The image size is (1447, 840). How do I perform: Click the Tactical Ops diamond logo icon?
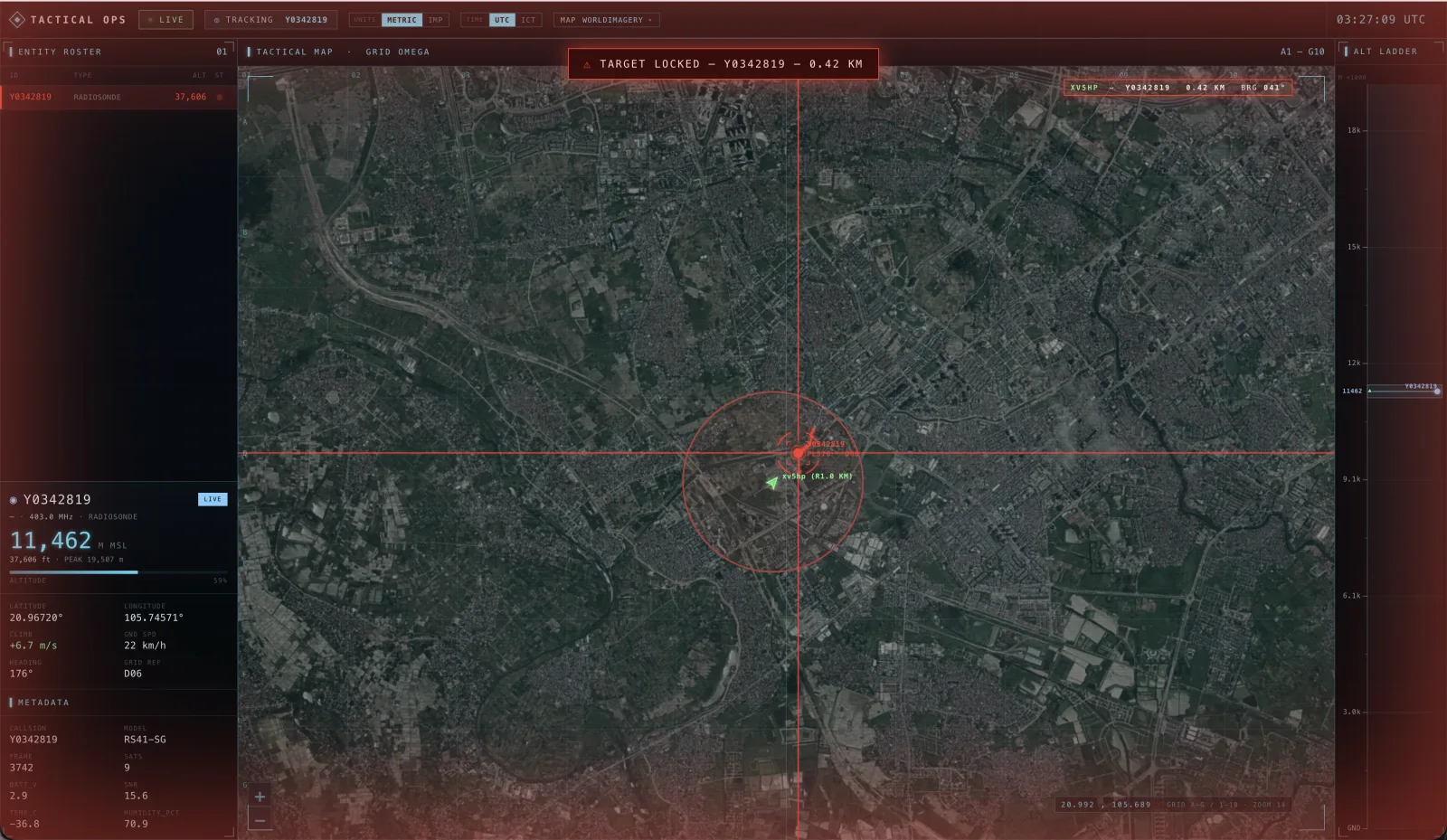(16, 19)
